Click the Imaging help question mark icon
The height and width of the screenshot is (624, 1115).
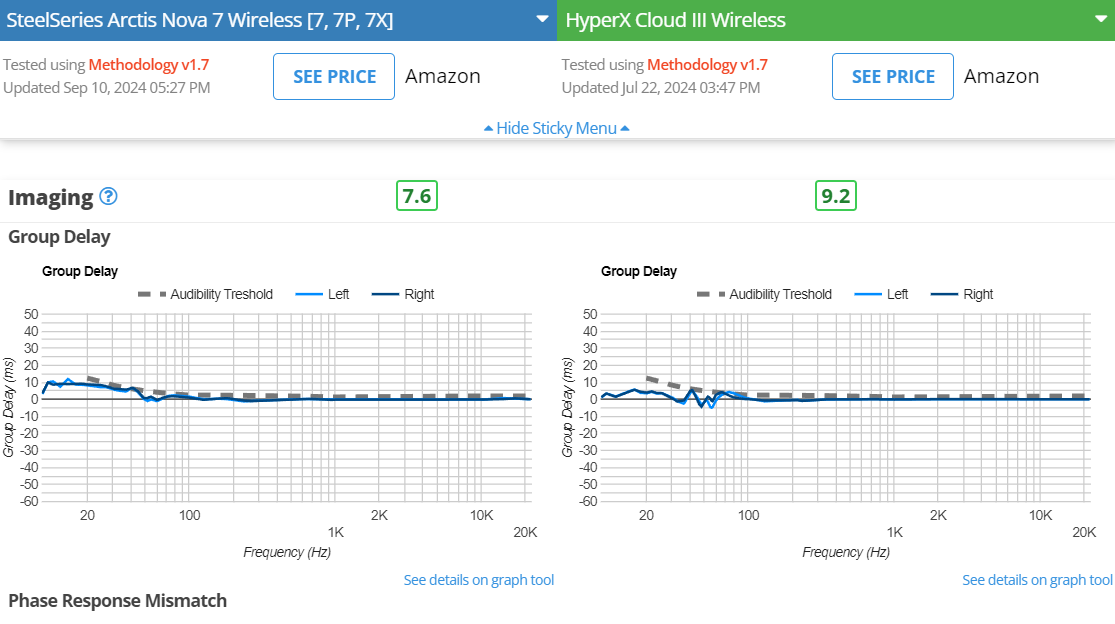click(108, 196)
